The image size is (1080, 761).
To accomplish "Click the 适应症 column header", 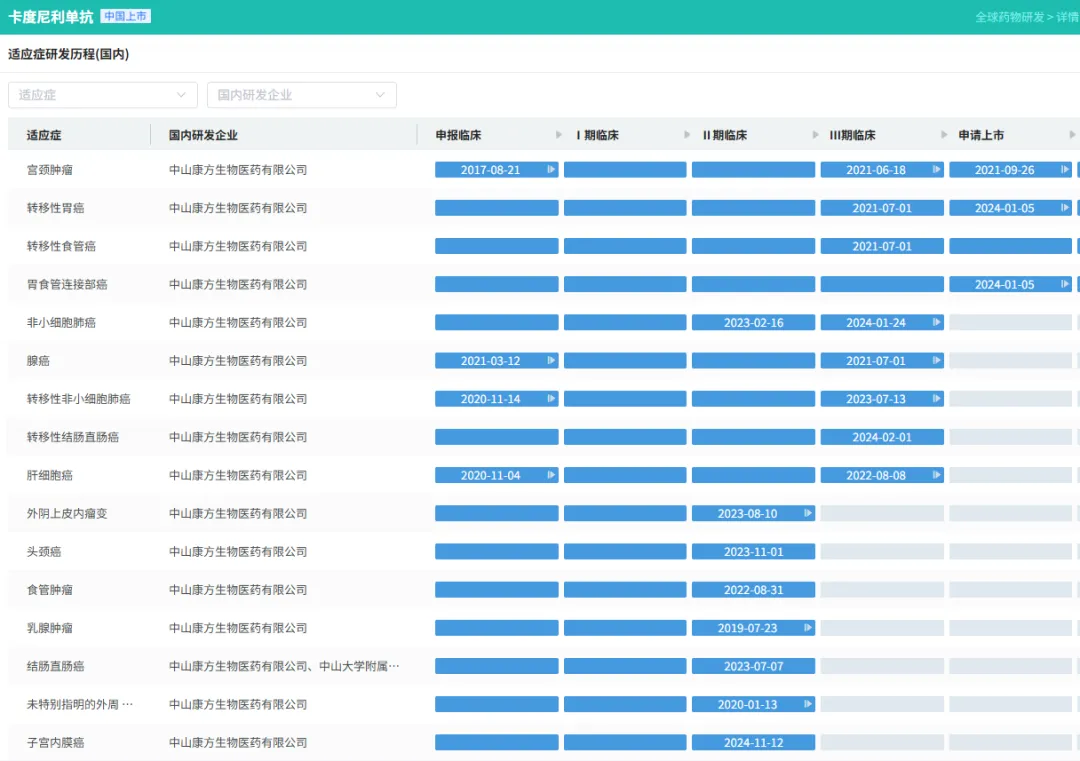I will pos(44,135).
